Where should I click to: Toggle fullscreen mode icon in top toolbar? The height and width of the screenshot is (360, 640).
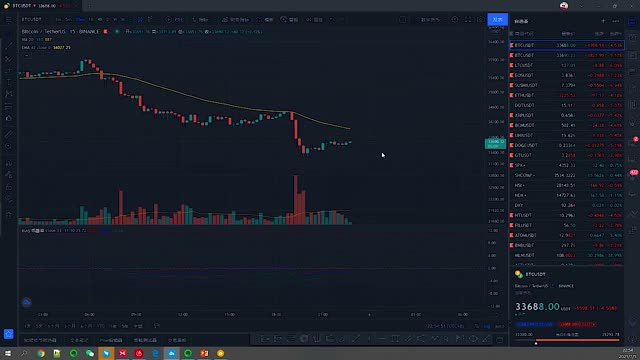point(468,20)
